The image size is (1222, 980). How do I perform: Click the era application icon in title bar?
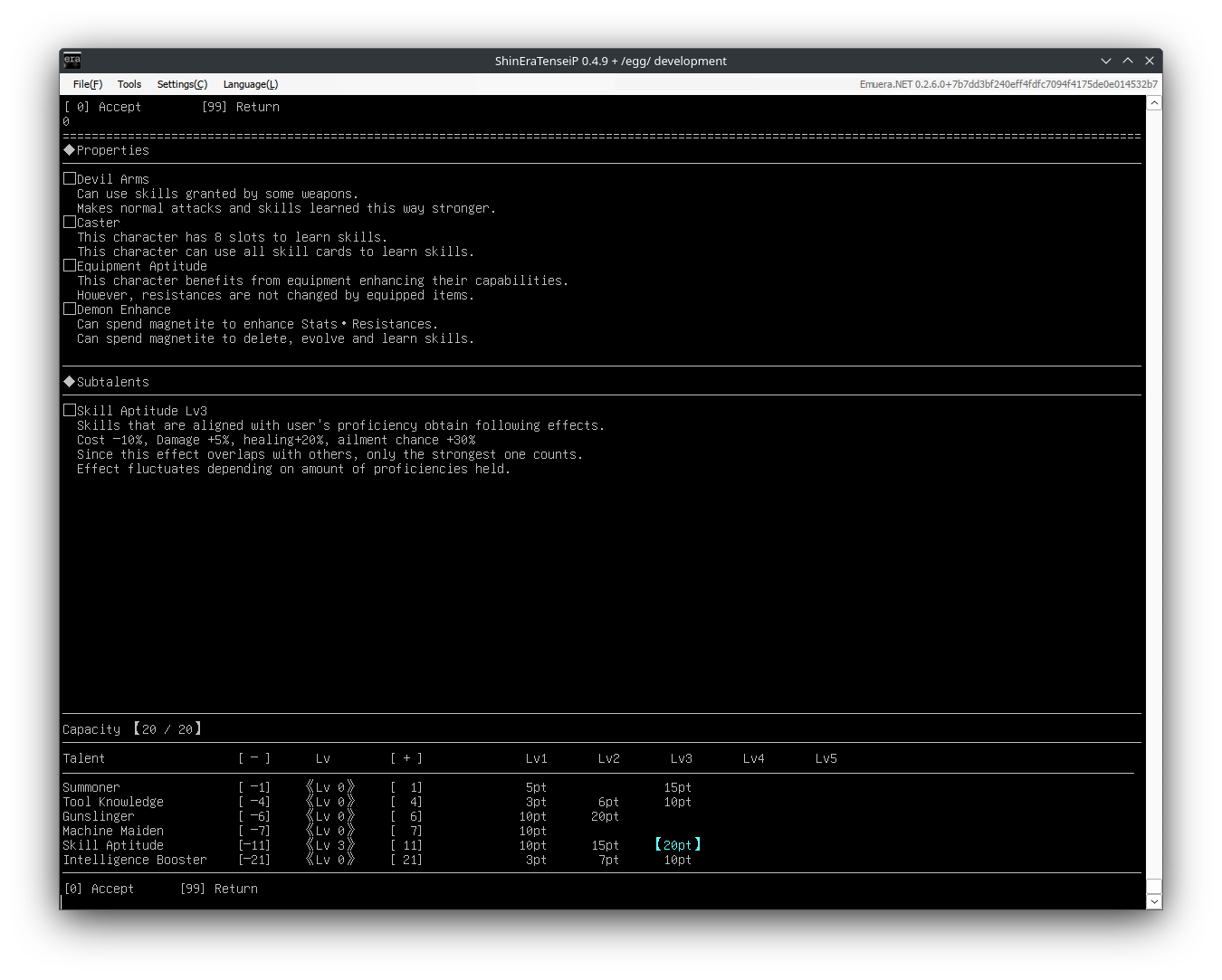click(x=72, y=61)
